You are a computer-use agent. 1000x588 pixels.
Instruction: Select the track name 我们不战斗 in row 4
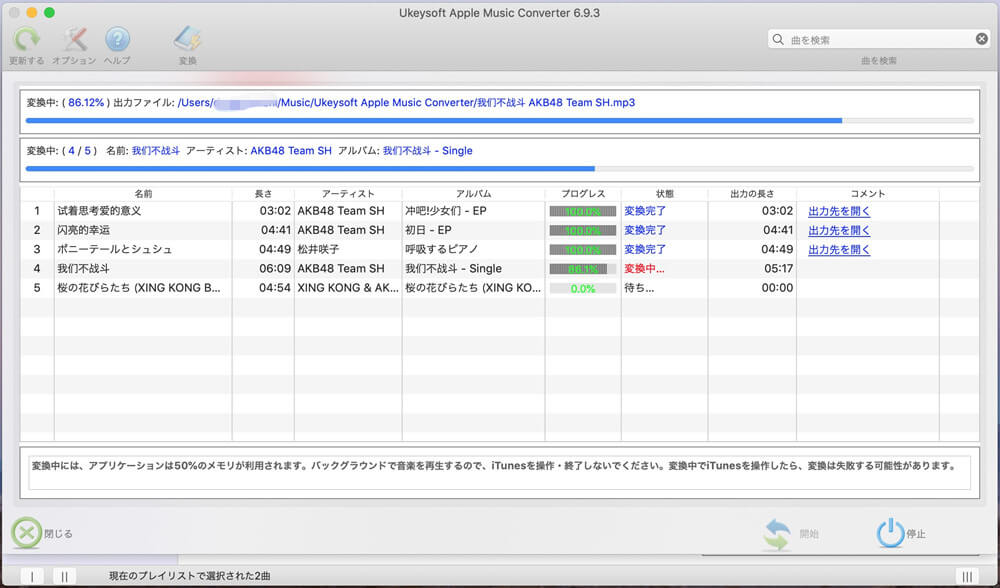[x=83, y=269]
